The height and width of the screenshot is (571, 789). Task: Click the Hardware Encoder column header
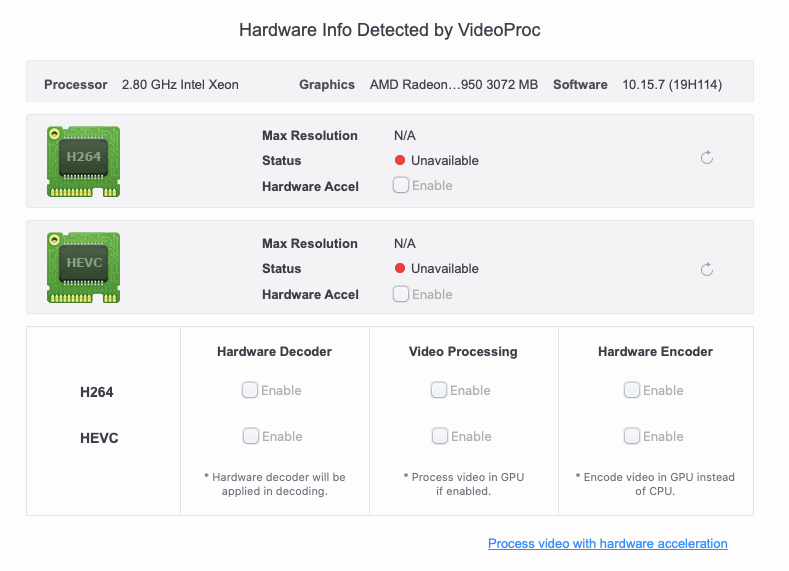click(x=655, y=352)
